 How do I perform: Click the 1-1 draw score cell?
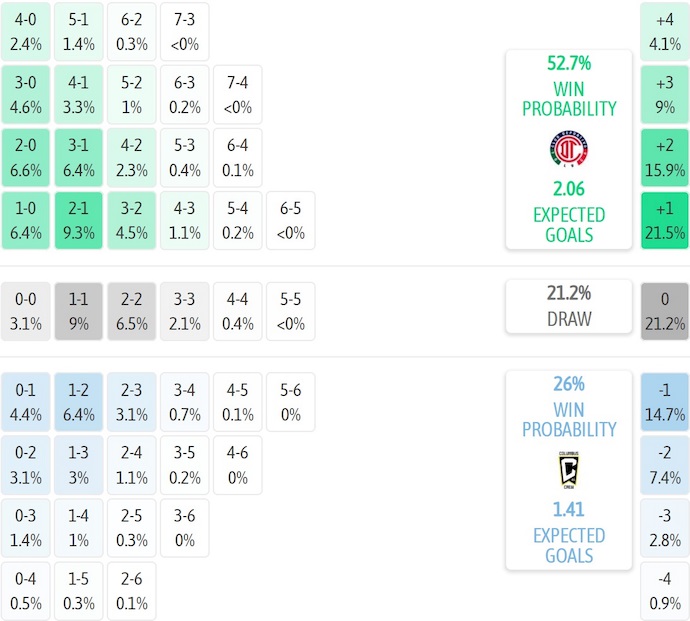coord(78,310)
